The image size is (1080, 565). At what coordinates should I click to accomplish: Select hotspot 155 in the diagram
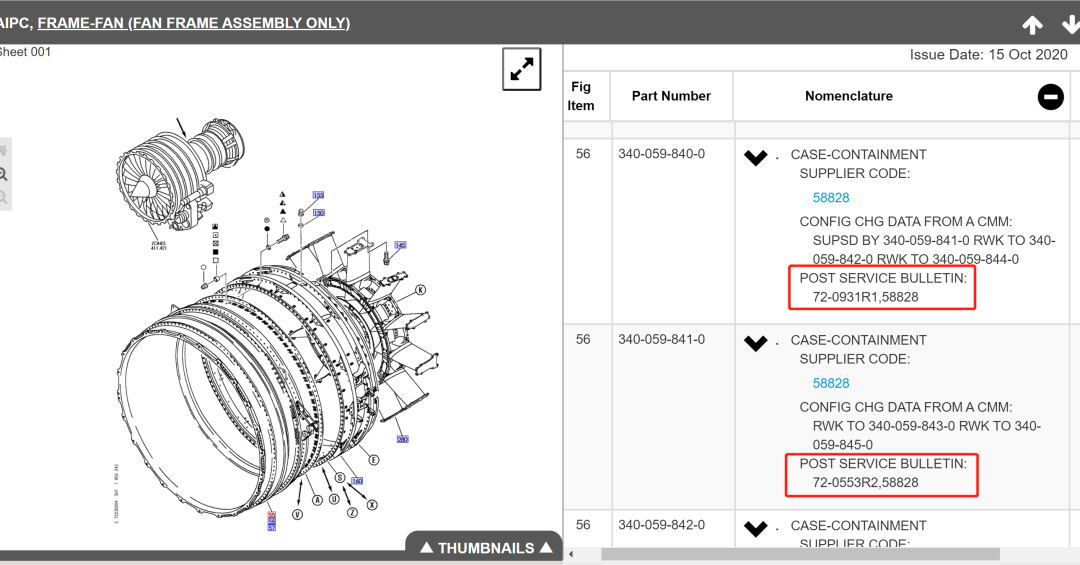318,195
